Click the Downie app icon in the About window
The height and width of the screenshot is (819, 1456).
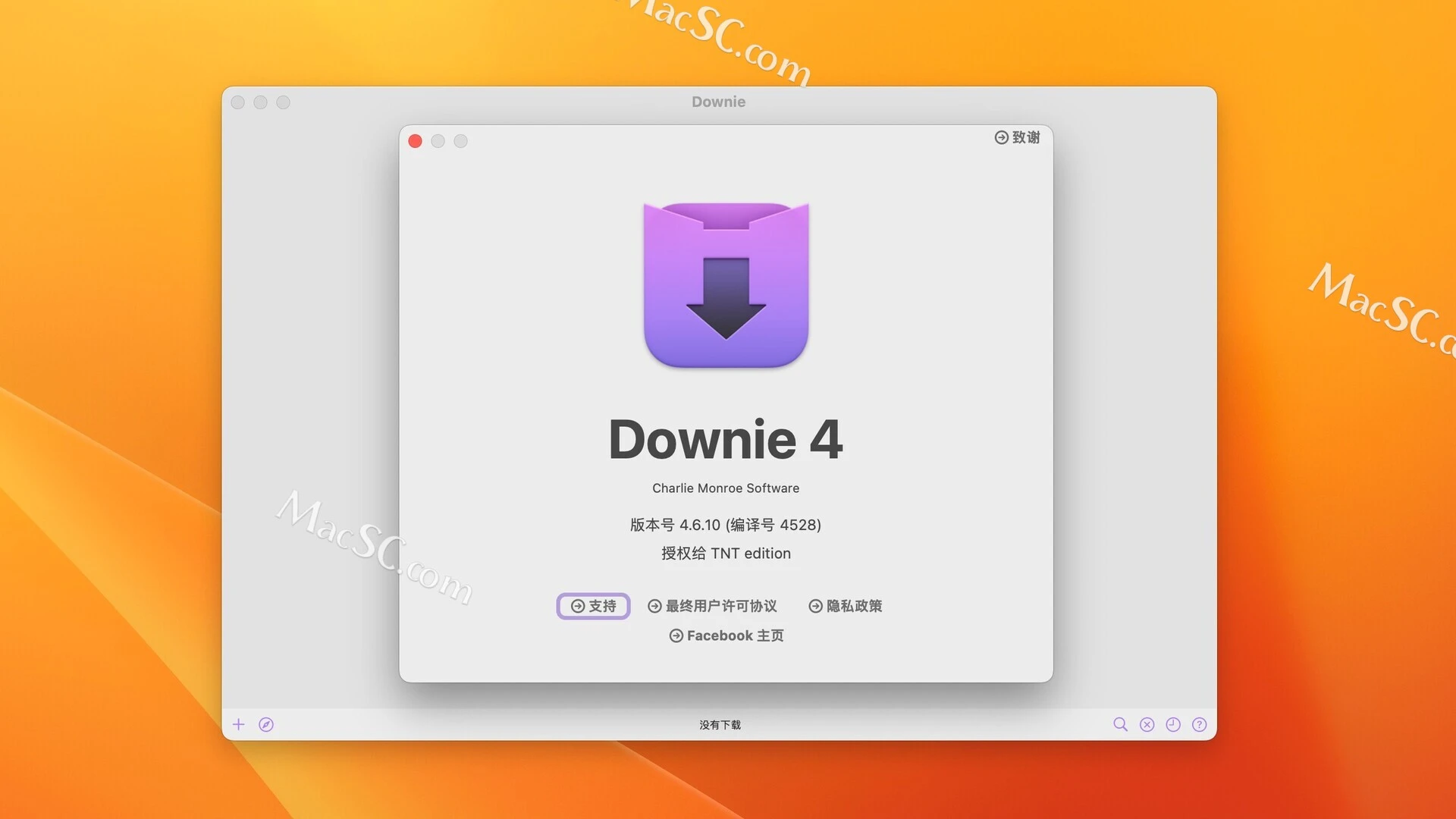point(726,285)
